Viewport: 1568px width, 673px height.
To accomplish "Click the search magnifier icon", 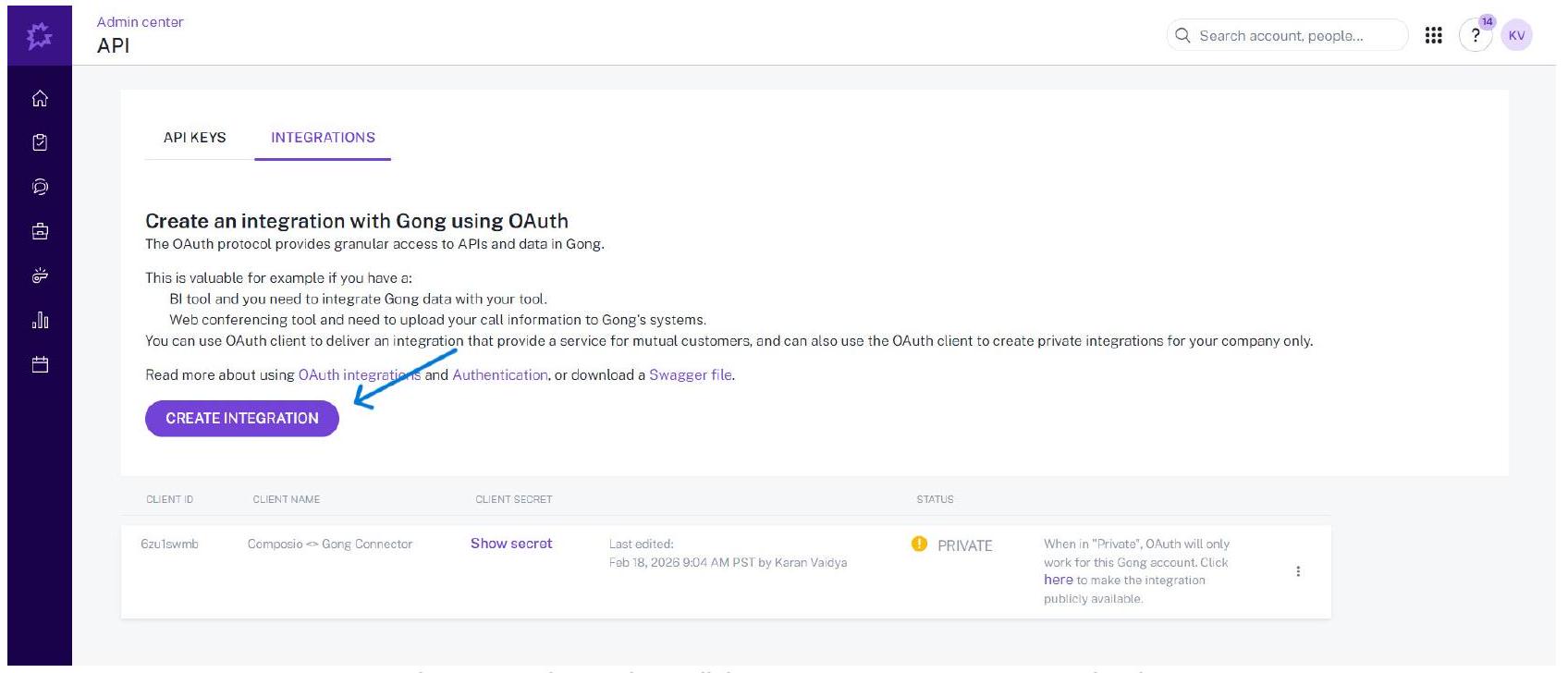I will 1182,35.
